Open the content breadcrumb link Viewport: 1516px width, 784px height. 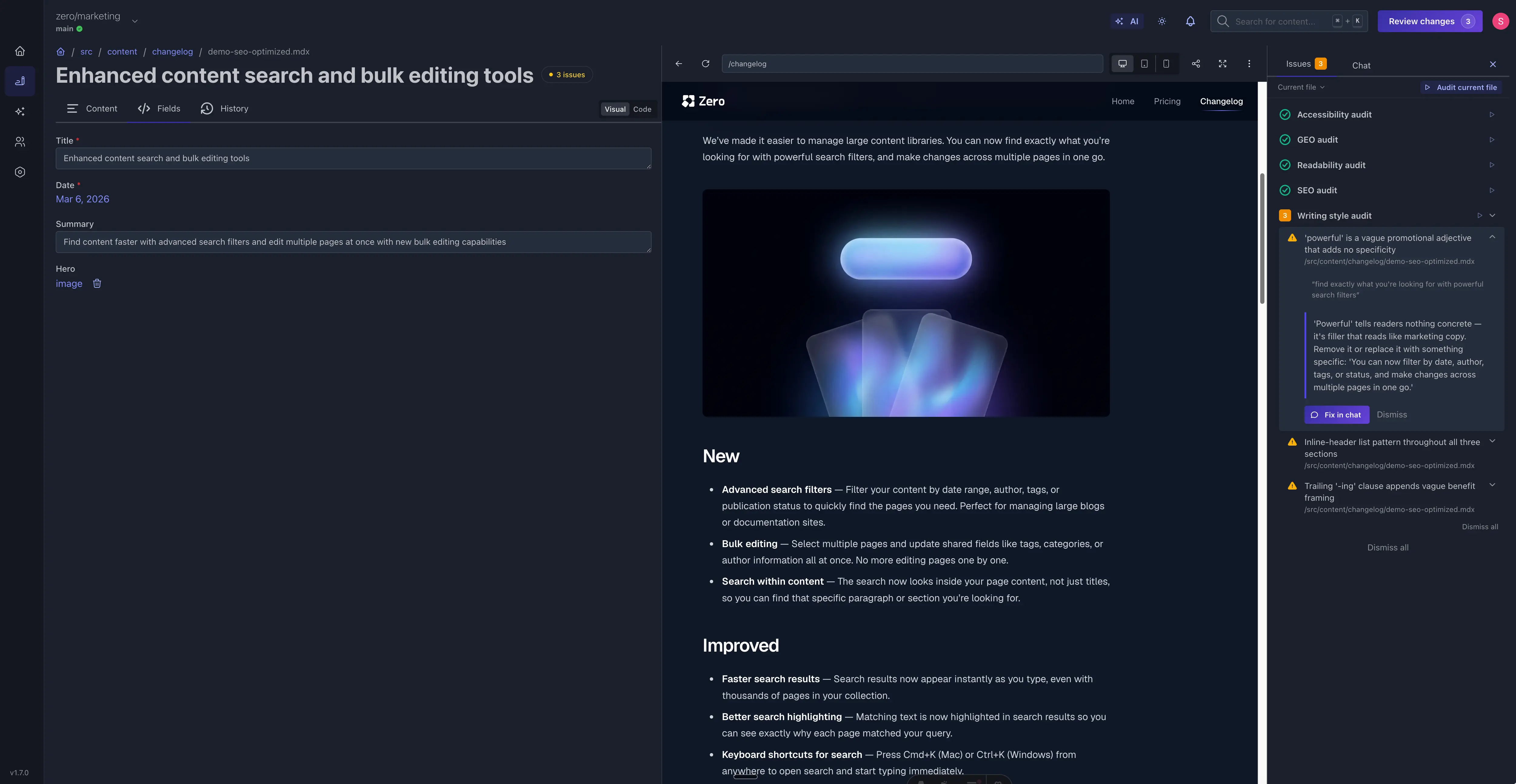pyautogui.click(x=122, y=52)
